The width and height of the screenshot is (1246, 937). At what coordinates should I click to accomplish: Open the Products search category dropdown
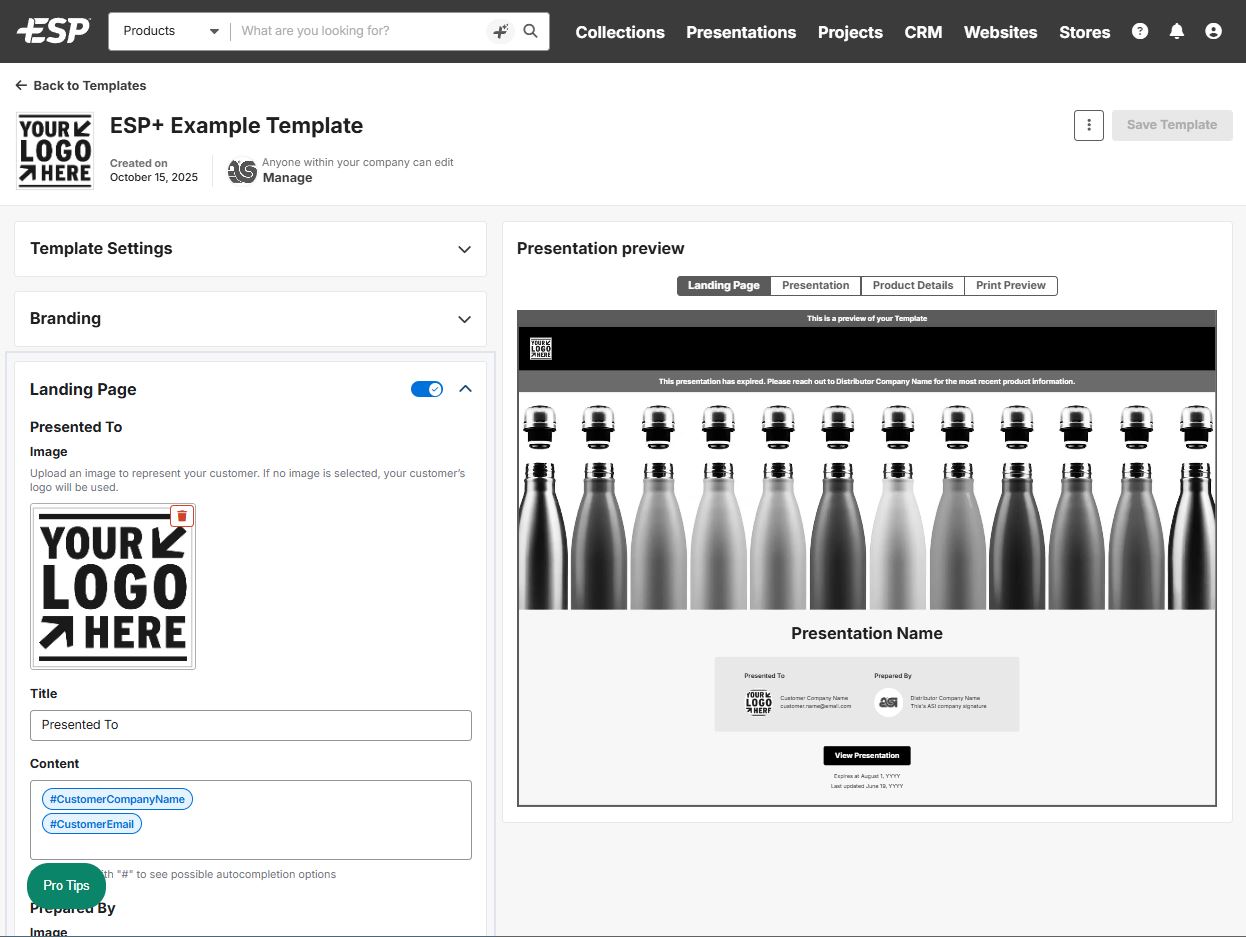tap(170, 31)
